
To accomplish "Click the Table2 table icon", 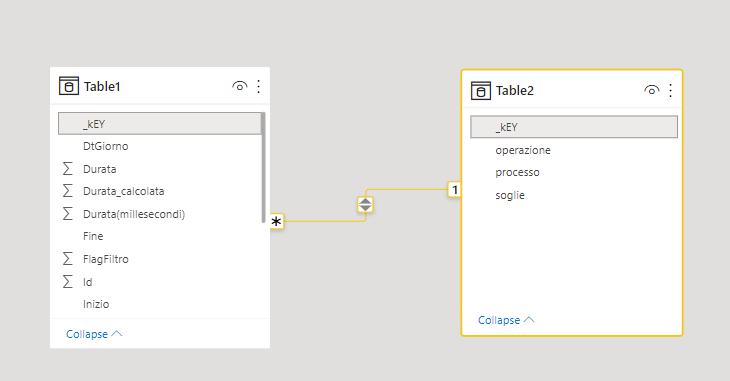I will (x=481, y=90).
